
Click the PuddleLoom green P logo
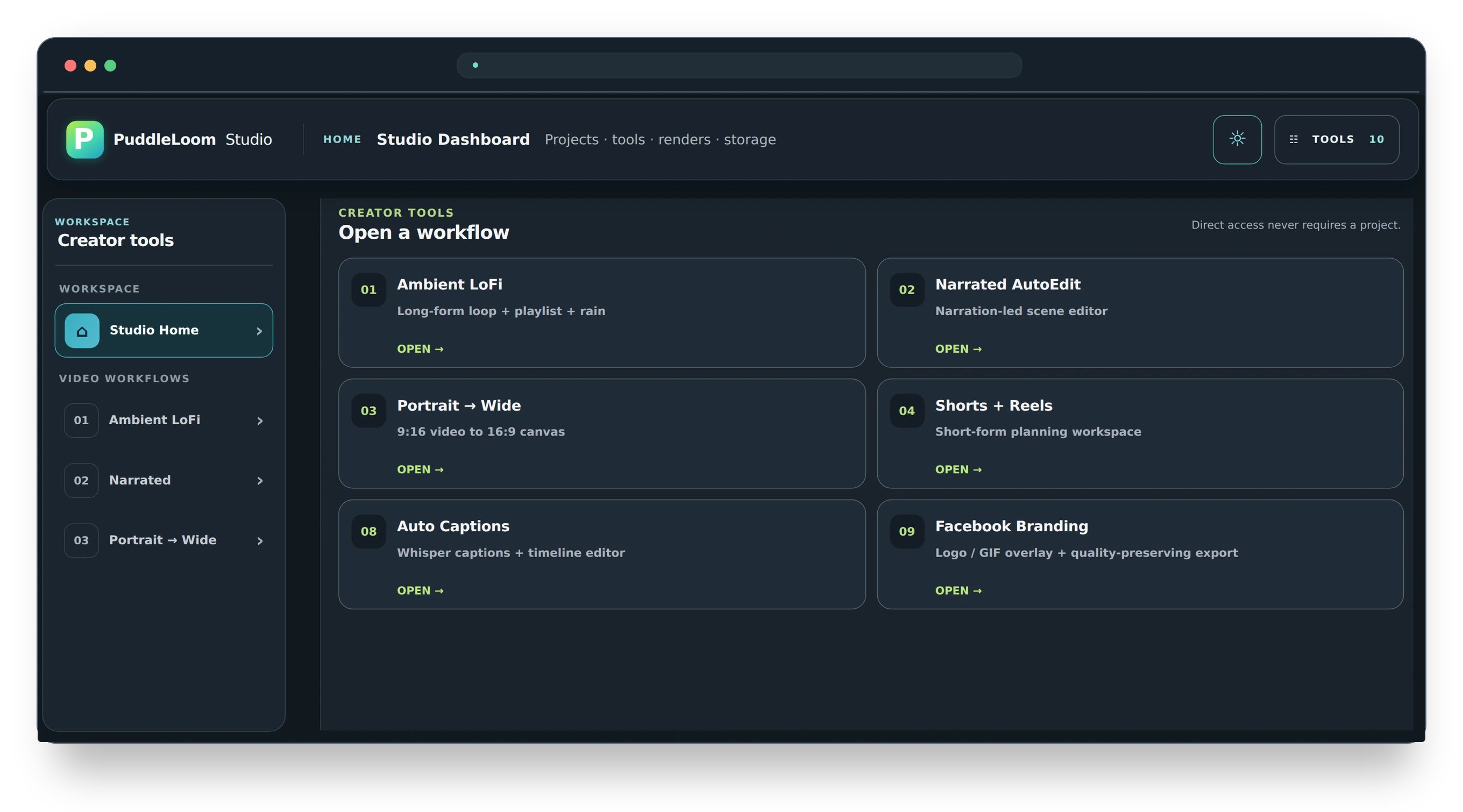(84, 139)
